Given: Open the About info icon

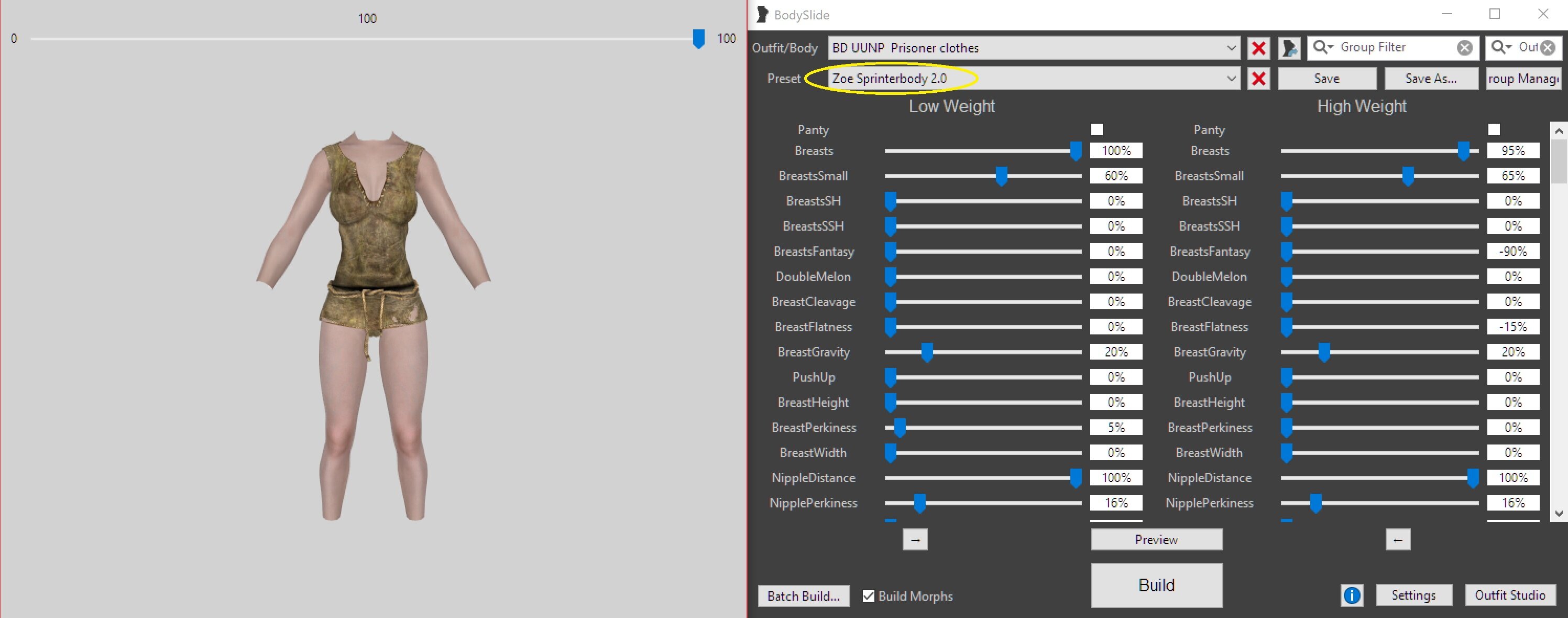Looking at the screenshot, I should pos(1351,595).
